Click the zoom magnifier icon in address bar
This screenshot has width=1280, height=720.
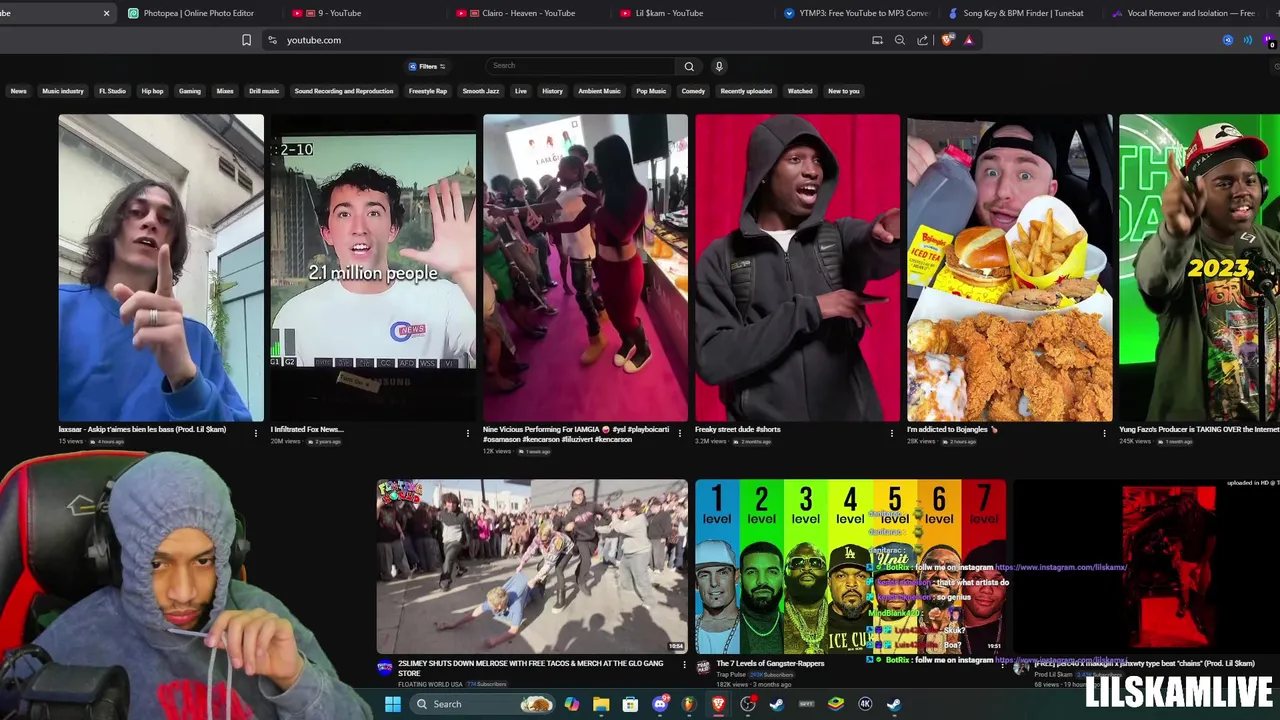point(899,40)
